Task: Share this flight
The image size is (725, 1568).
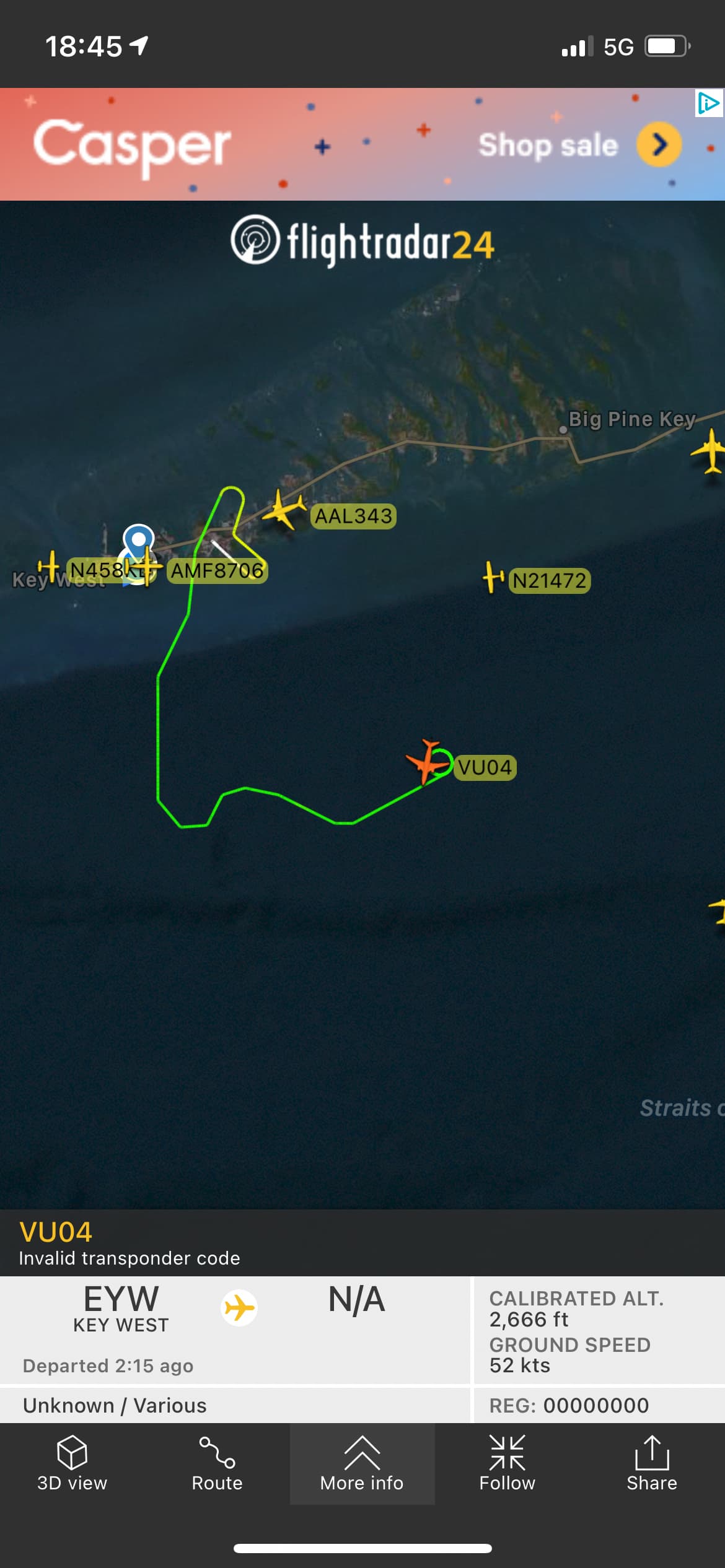Action: point(652,1463)
